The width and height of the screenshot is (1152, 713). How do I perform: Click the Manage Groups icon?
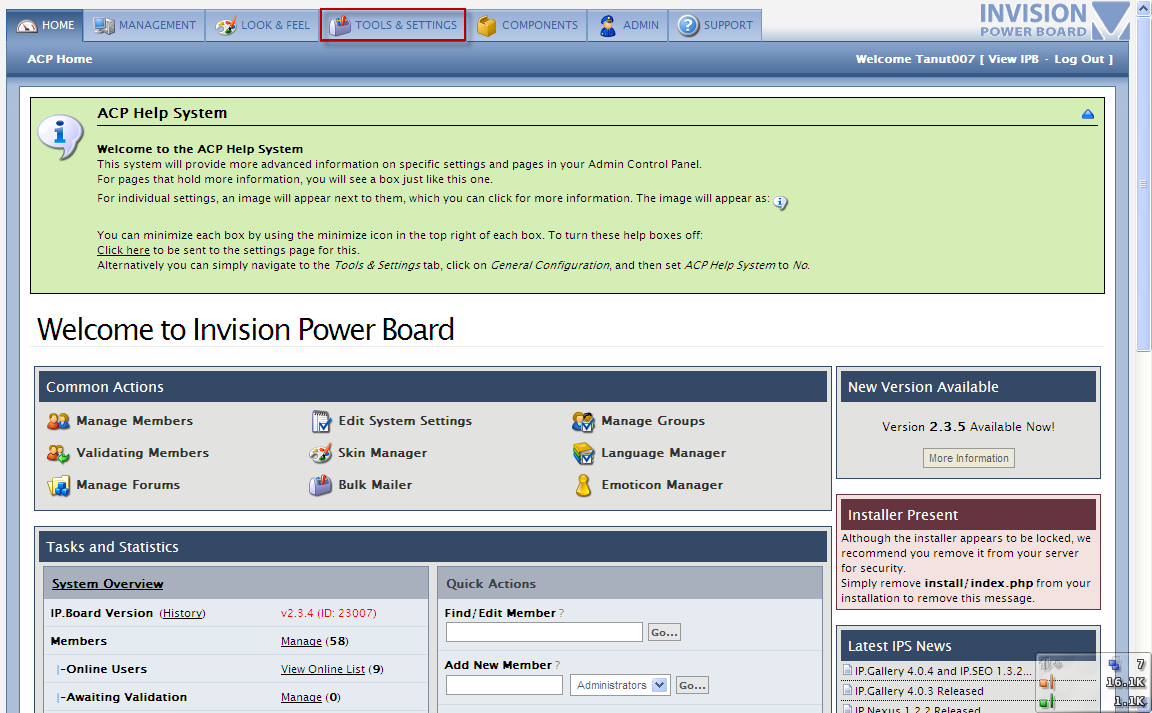tap(583, 421)
